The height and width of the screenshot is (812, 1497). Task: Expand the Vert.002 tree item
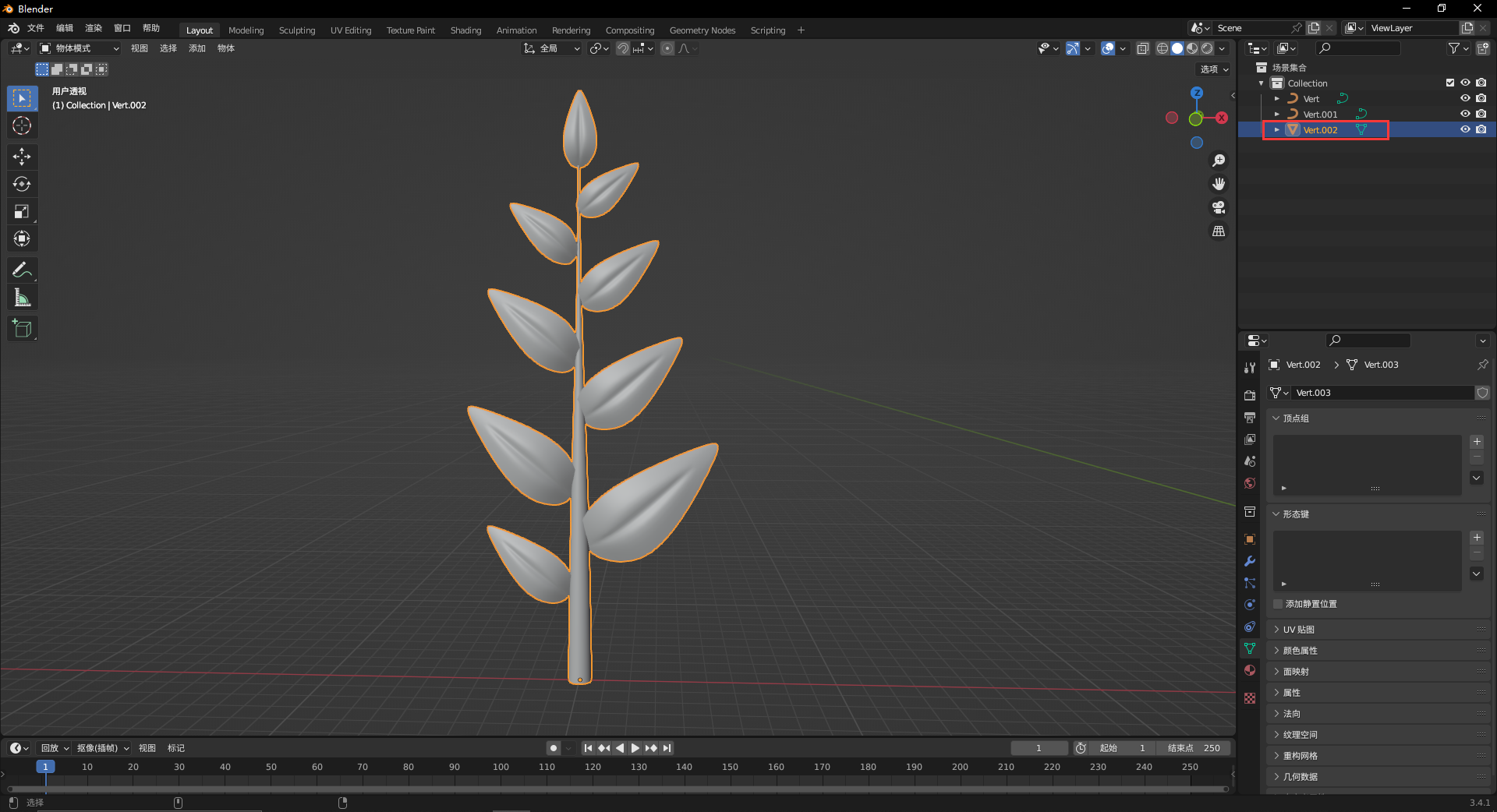[1276, 130]
